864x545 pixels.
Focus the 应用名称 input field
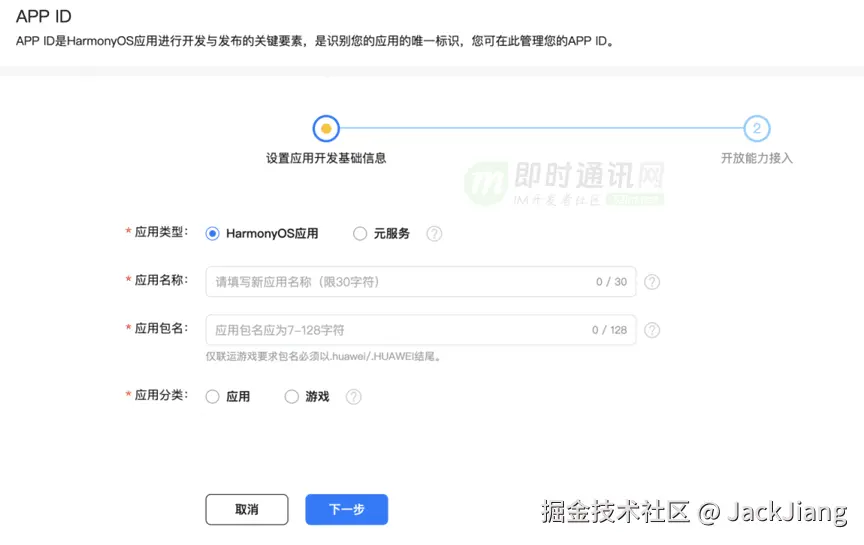click(420, 282)
